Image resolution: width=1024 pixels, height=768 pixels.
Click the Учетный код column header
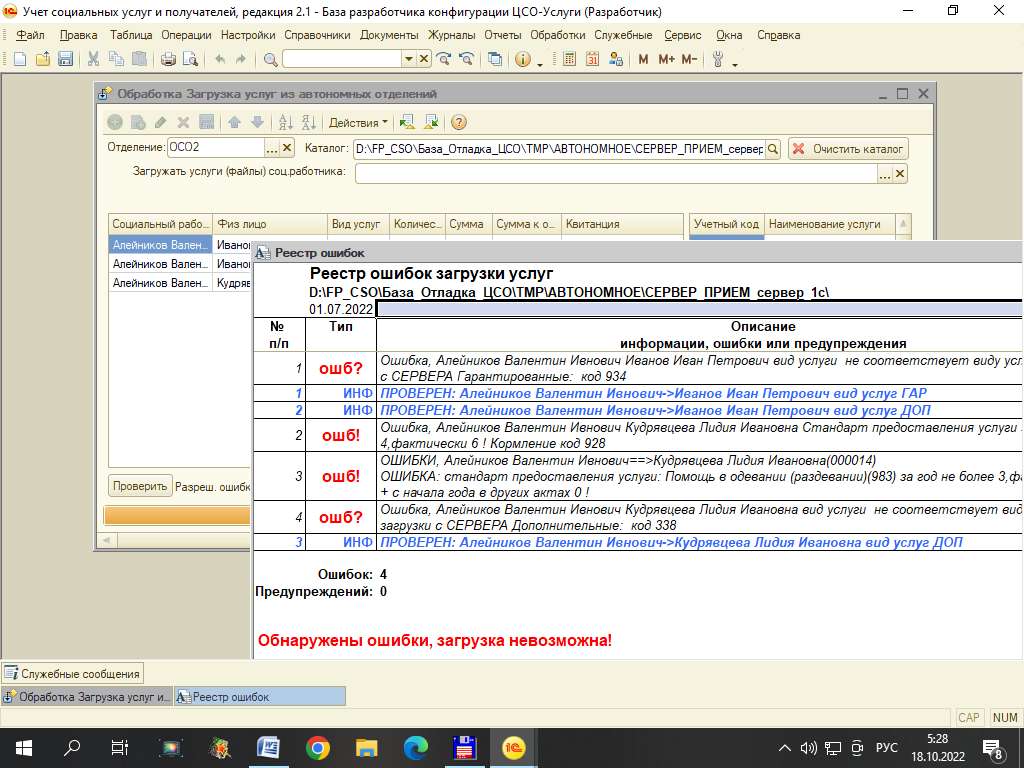point(726,224)
